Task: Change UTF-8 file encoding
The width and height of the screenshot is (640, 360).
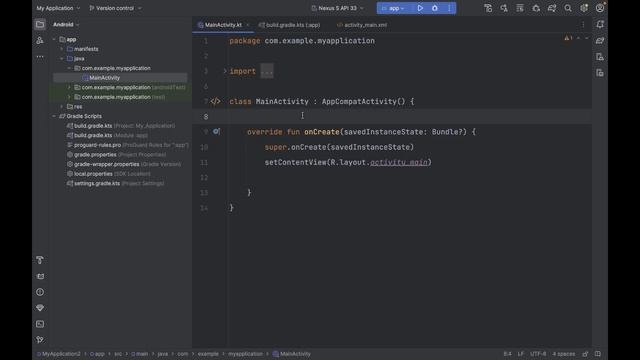Action: (x=538, y=354)
